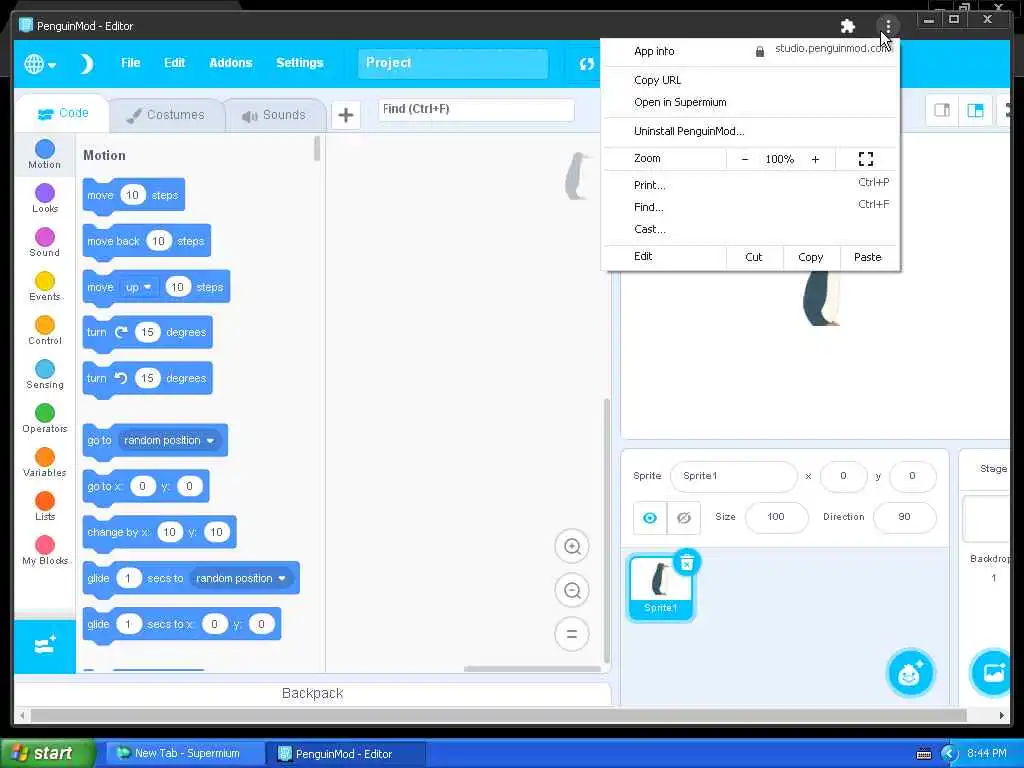The width and height of the screenshot is (1024, 768).
Task: Select the Variables block category
Action: pos(44,462)
